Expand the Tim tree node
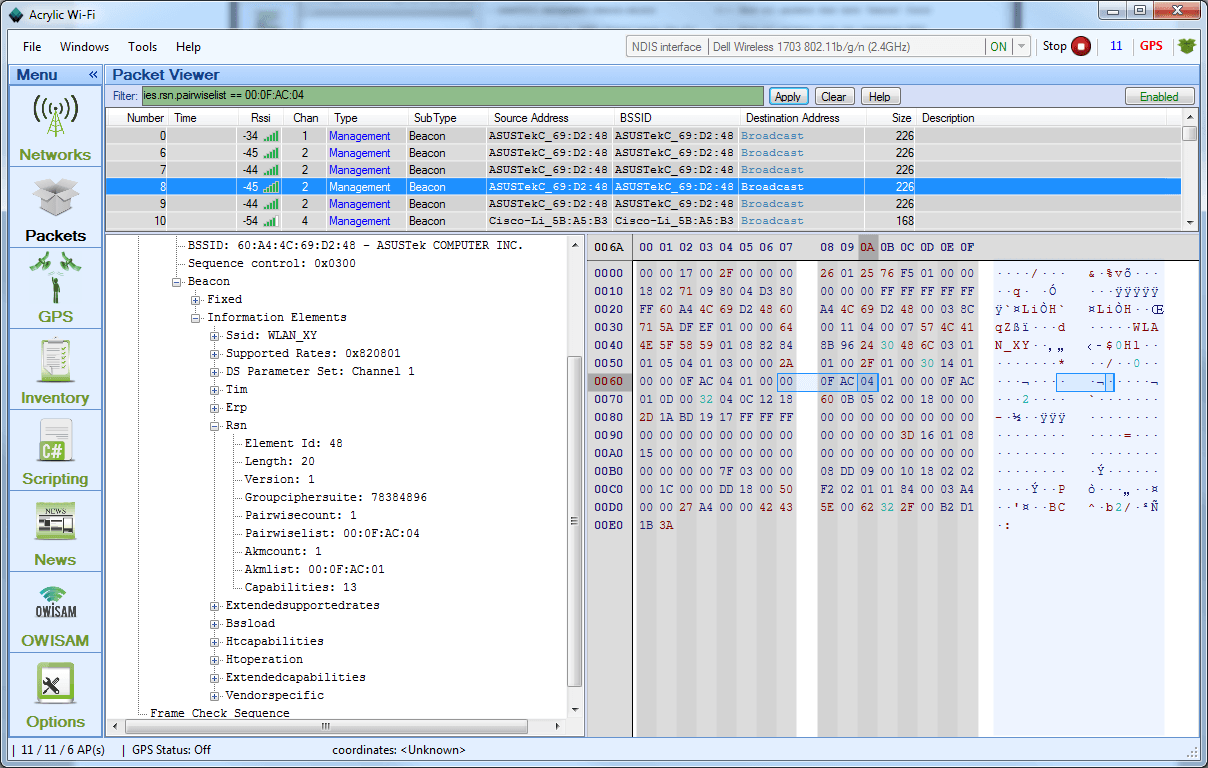Screen dimensions: 1208x768 point(215,390)
